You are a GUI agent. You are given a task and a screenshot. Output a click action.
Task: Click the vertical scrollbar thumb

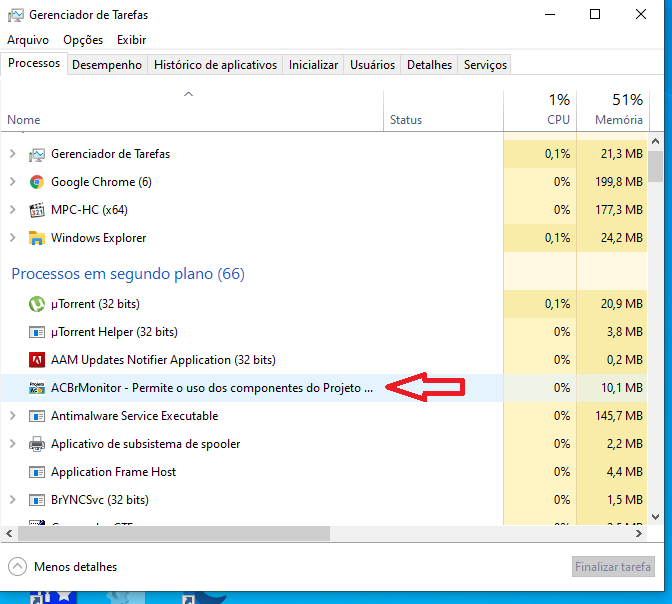pos(655,166)
